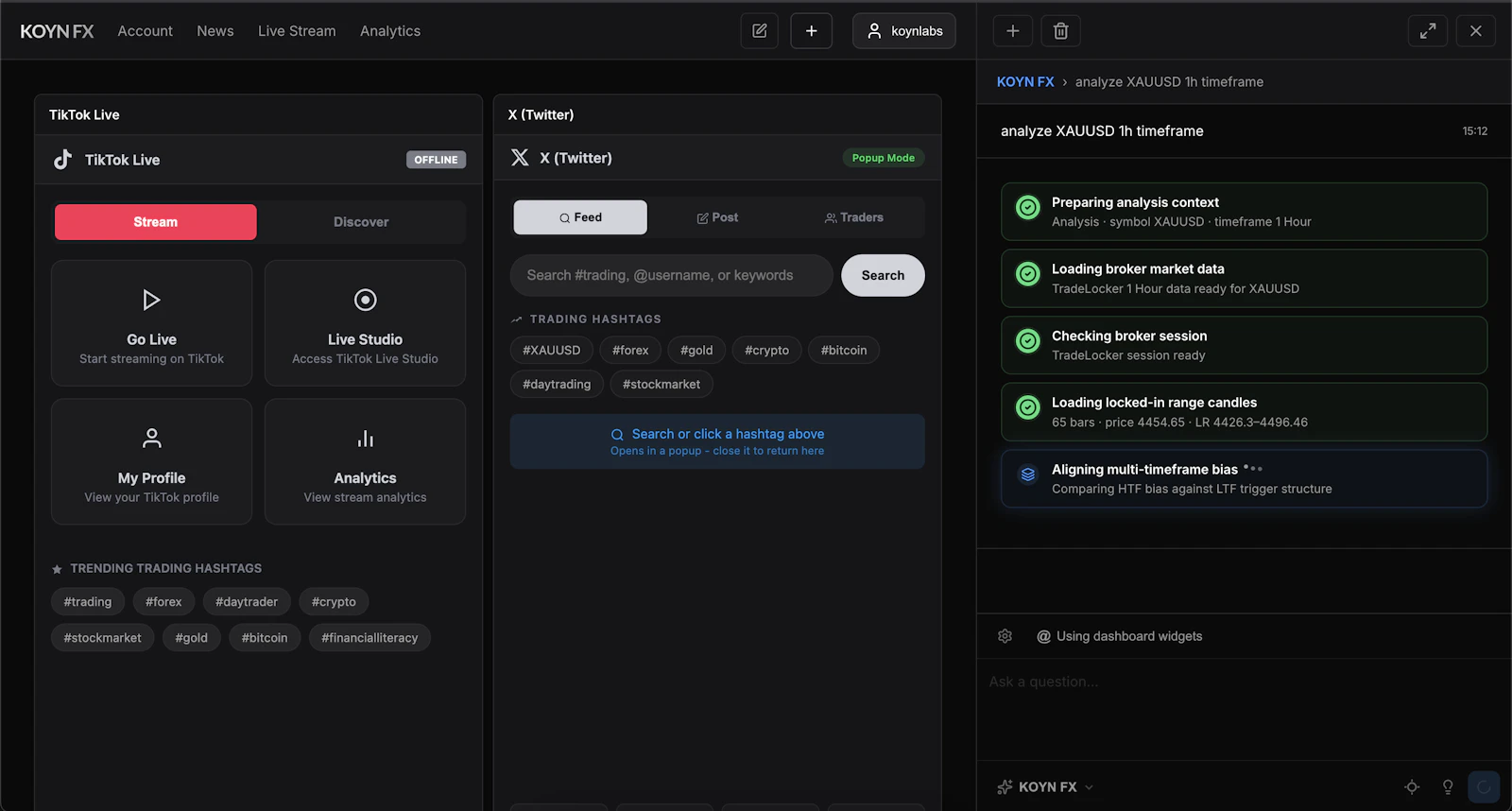
Task: Click the Loading broker market data step
Action: (1244, 279)
